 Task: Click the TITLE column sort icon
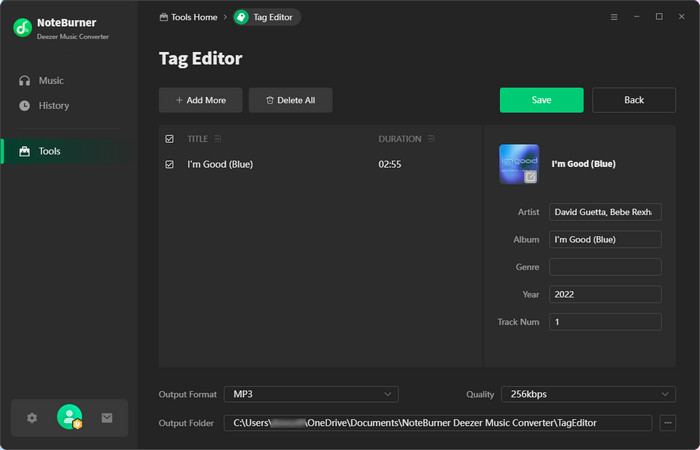point(217,139)
